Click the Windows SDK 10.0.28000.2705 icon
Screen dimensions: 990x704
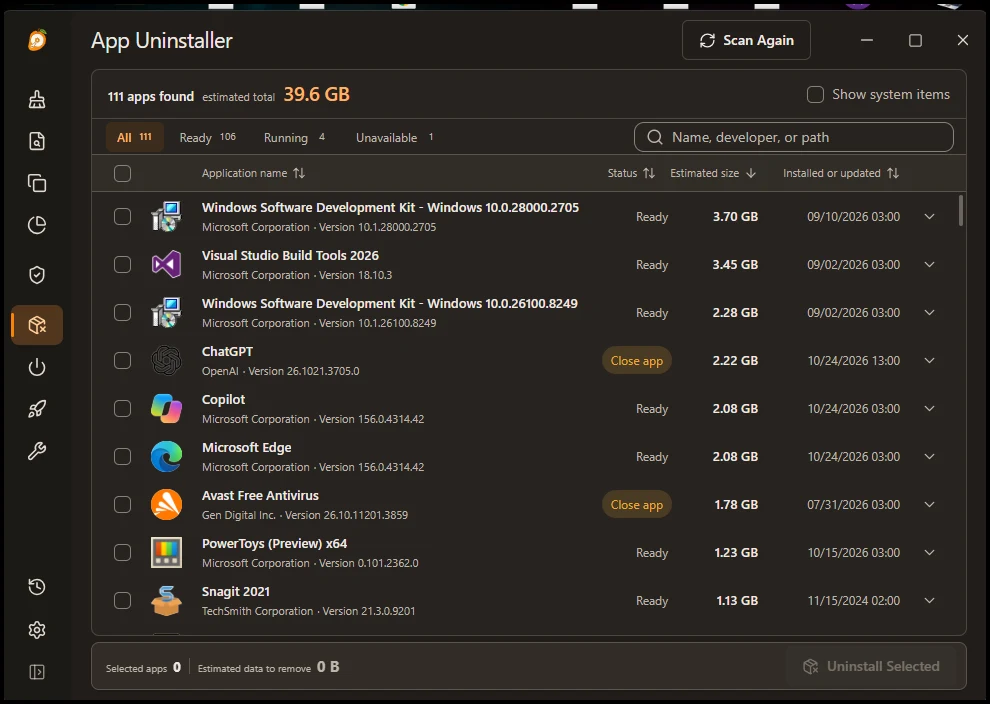pos(166,217)
